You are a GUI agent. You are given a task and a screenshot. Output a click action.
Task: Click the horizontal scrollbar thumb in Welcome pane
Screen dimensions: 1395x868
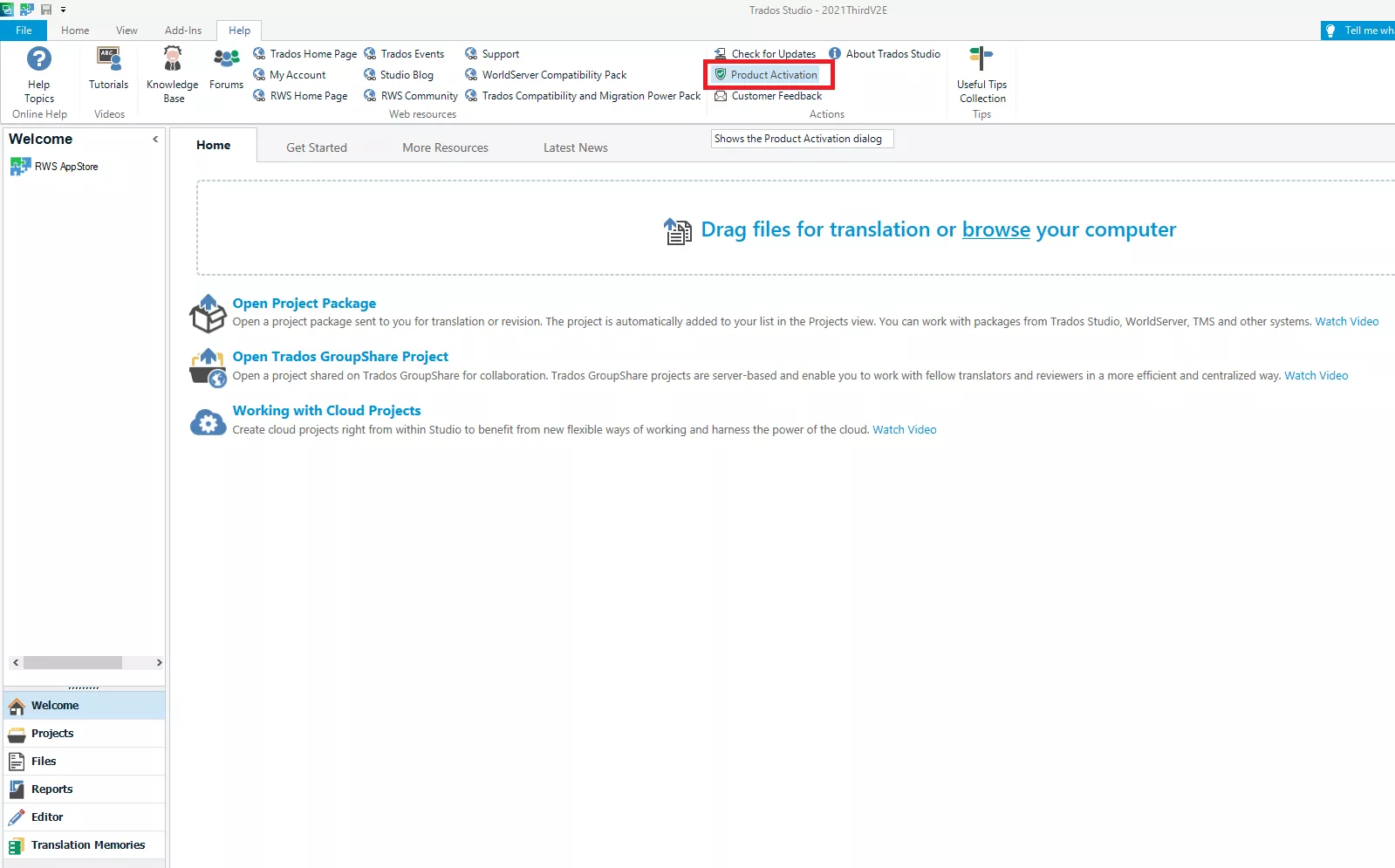coord(72,663)
